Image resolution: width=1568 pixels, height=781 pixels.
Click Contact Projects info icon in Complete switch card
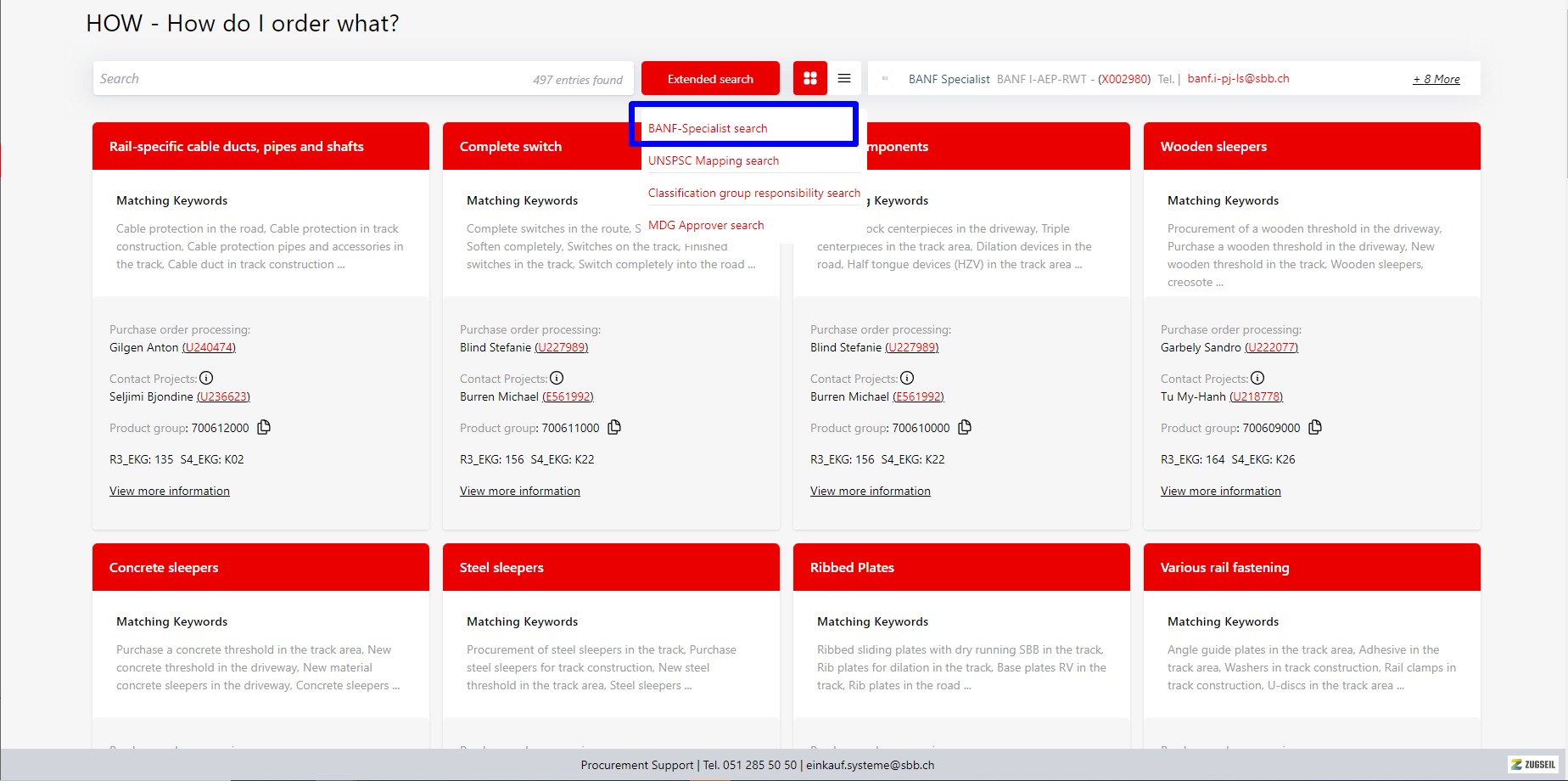click(557, 378)
